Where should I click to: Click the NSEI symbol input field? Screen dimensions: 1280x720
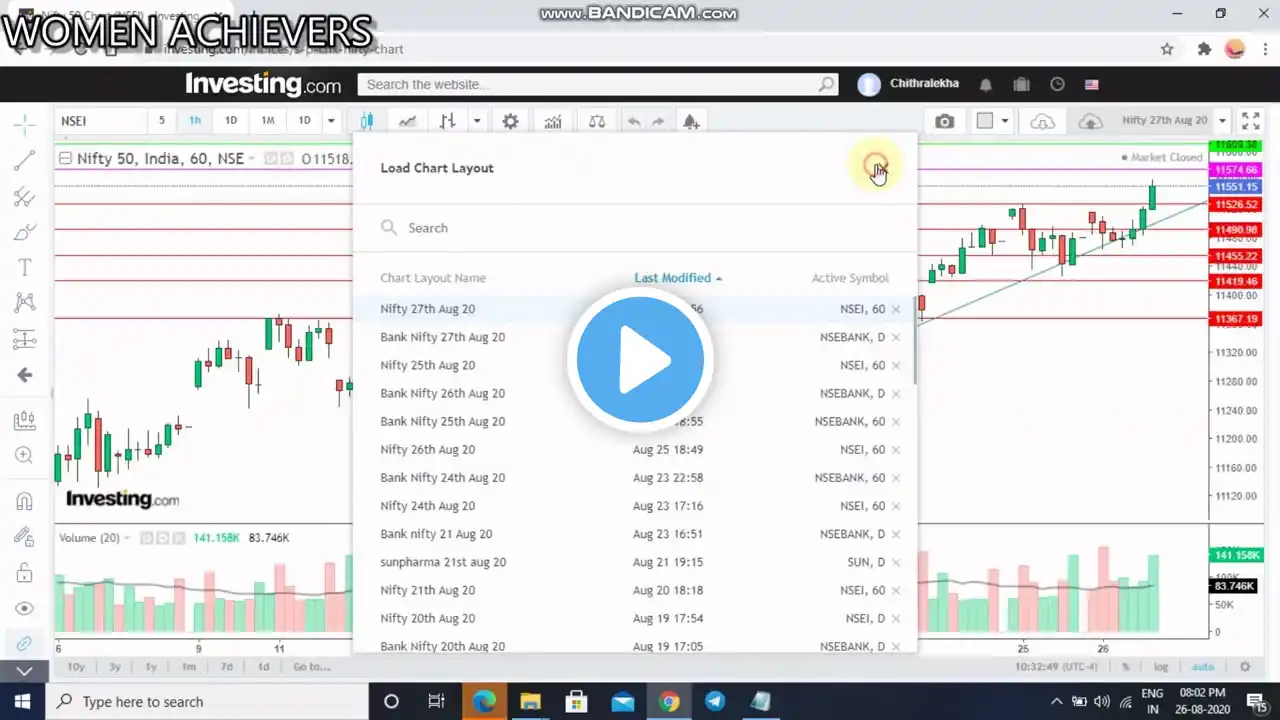pos(100,121)
